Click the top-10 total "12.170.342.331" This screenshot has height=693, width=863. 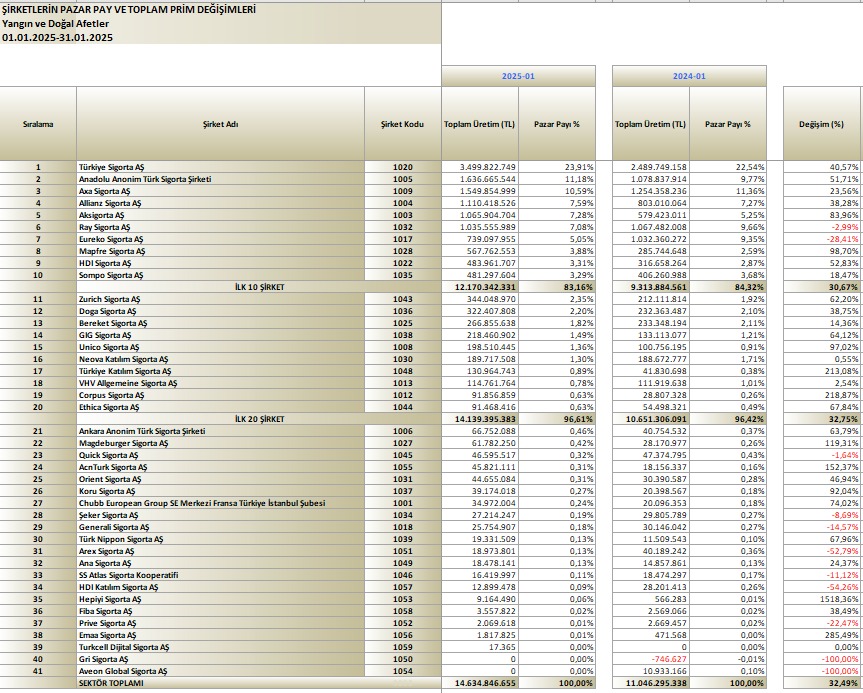click(x=480, y=287)
